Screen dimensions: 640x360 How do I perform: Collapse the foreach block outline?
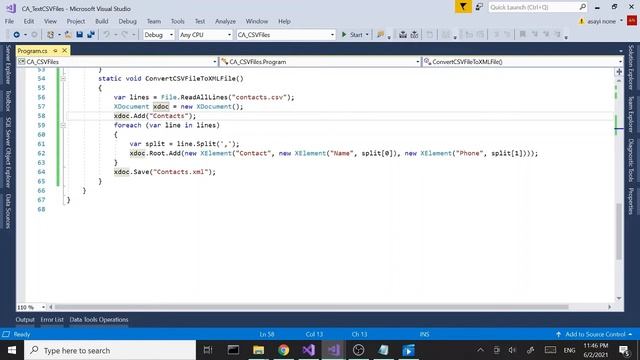63,125
